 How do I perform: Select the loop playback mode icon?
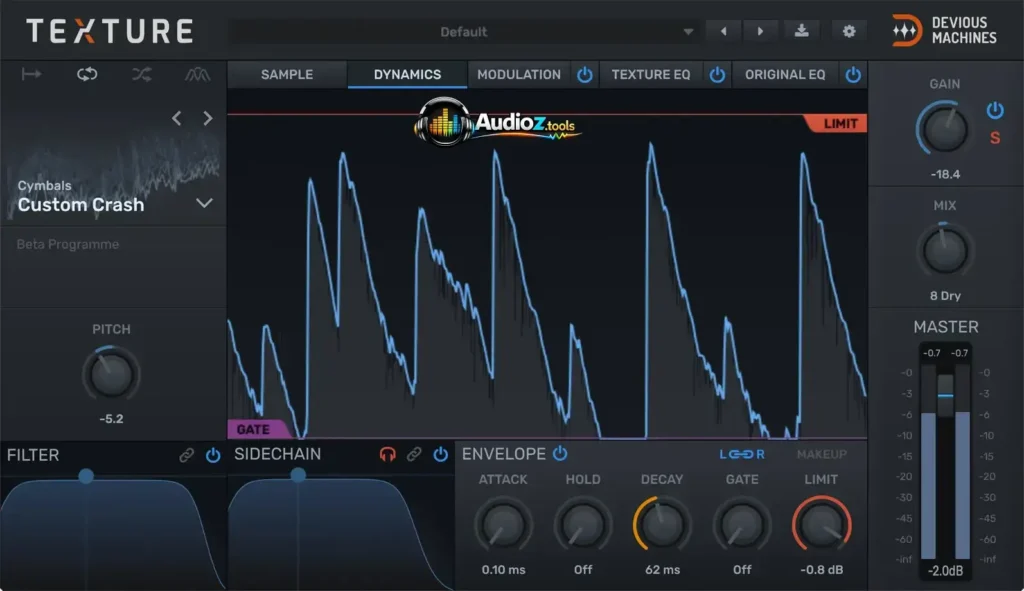pos(87,75)
